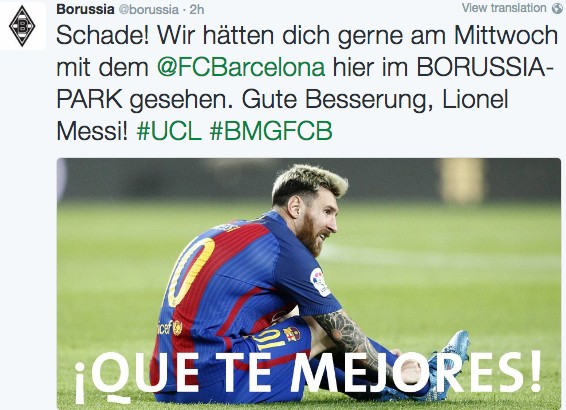Select the #UCL hashtag

(169, 131)
